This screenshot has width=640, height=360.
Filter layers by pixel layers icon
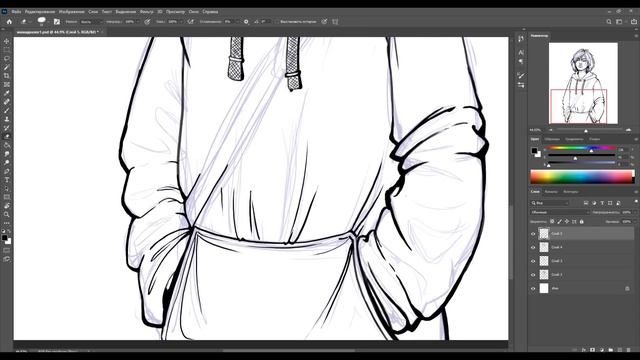click(586, 203)
